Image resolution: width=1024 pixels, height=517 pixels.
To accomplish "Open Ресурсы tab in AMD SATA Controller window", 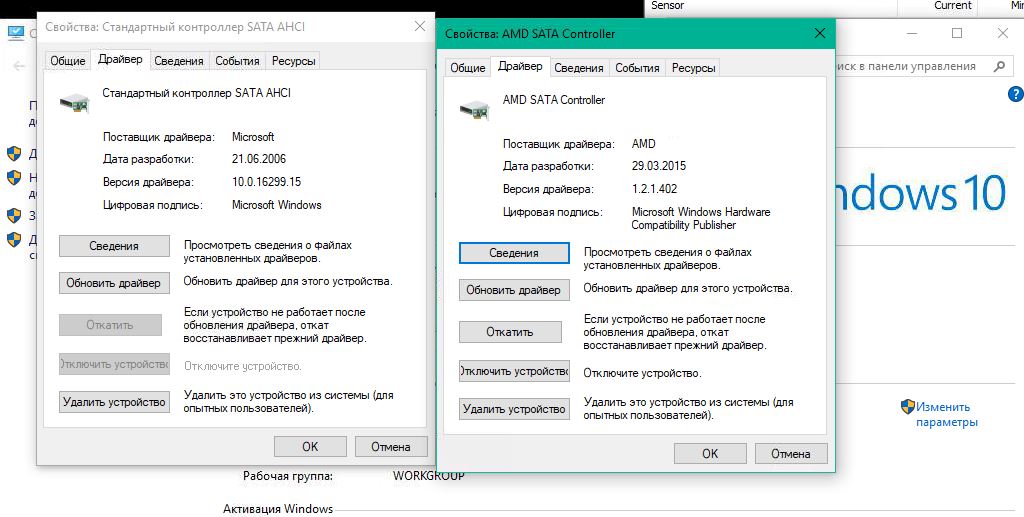I will 693,67.
